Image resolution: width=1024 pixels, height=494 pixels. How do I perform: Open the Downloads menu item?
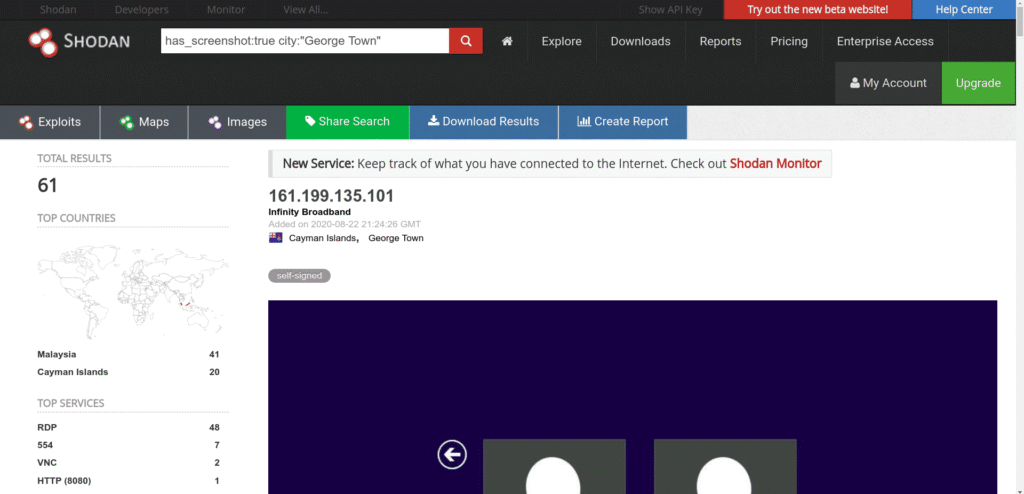pos(641,41)
